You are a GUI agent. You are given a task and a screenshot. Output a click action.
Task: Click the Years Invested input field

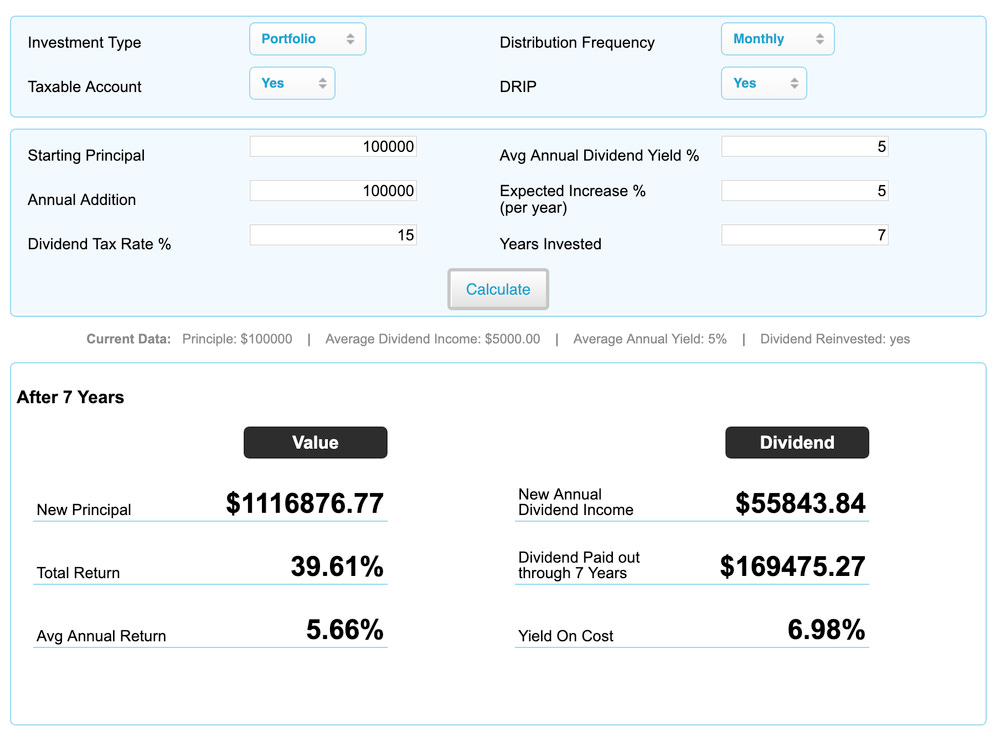pyautogui.click(x=805, y=235)
